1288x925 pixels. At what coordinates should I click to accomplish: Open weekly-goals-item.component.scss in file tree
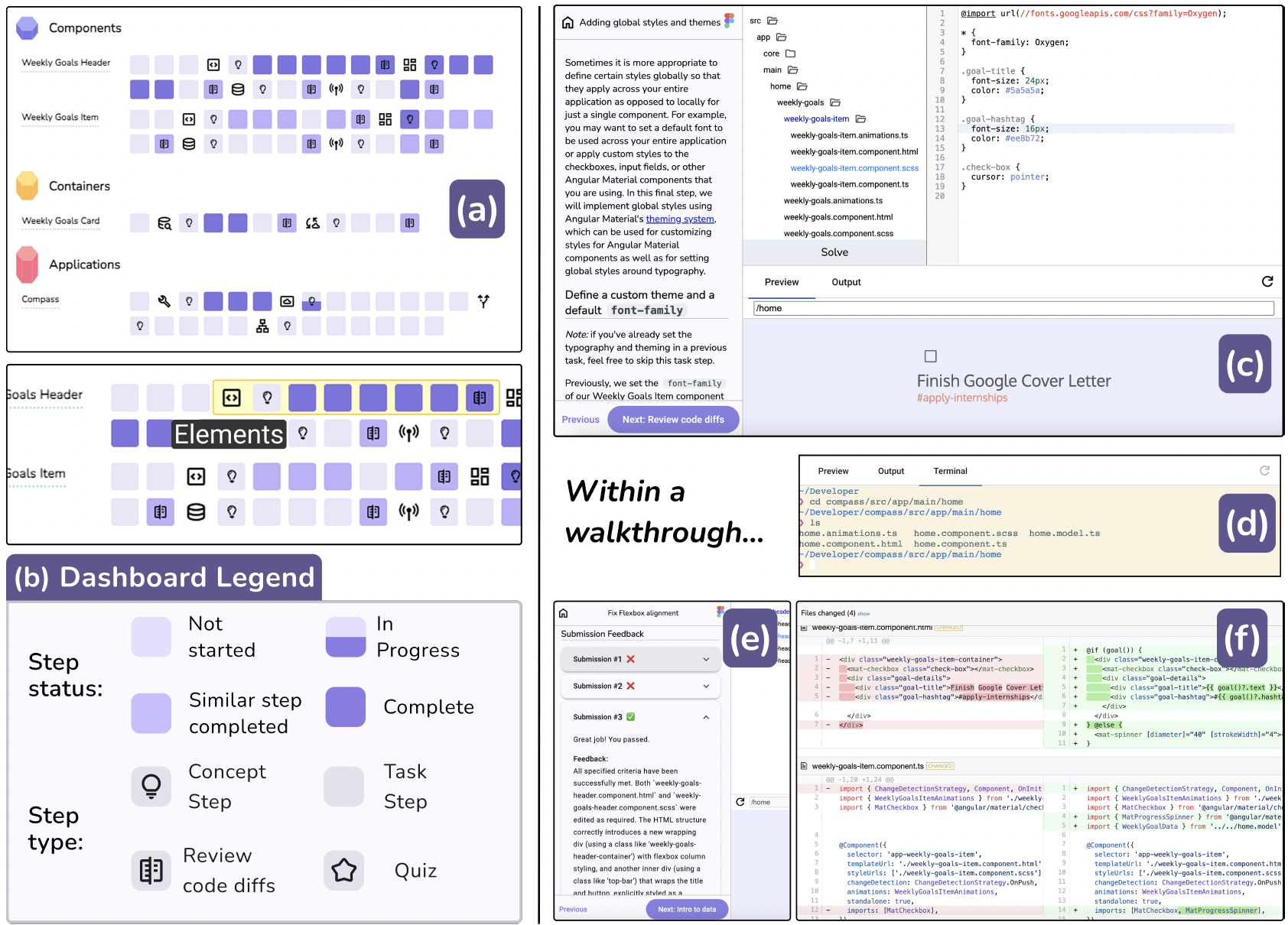(854, 168)
